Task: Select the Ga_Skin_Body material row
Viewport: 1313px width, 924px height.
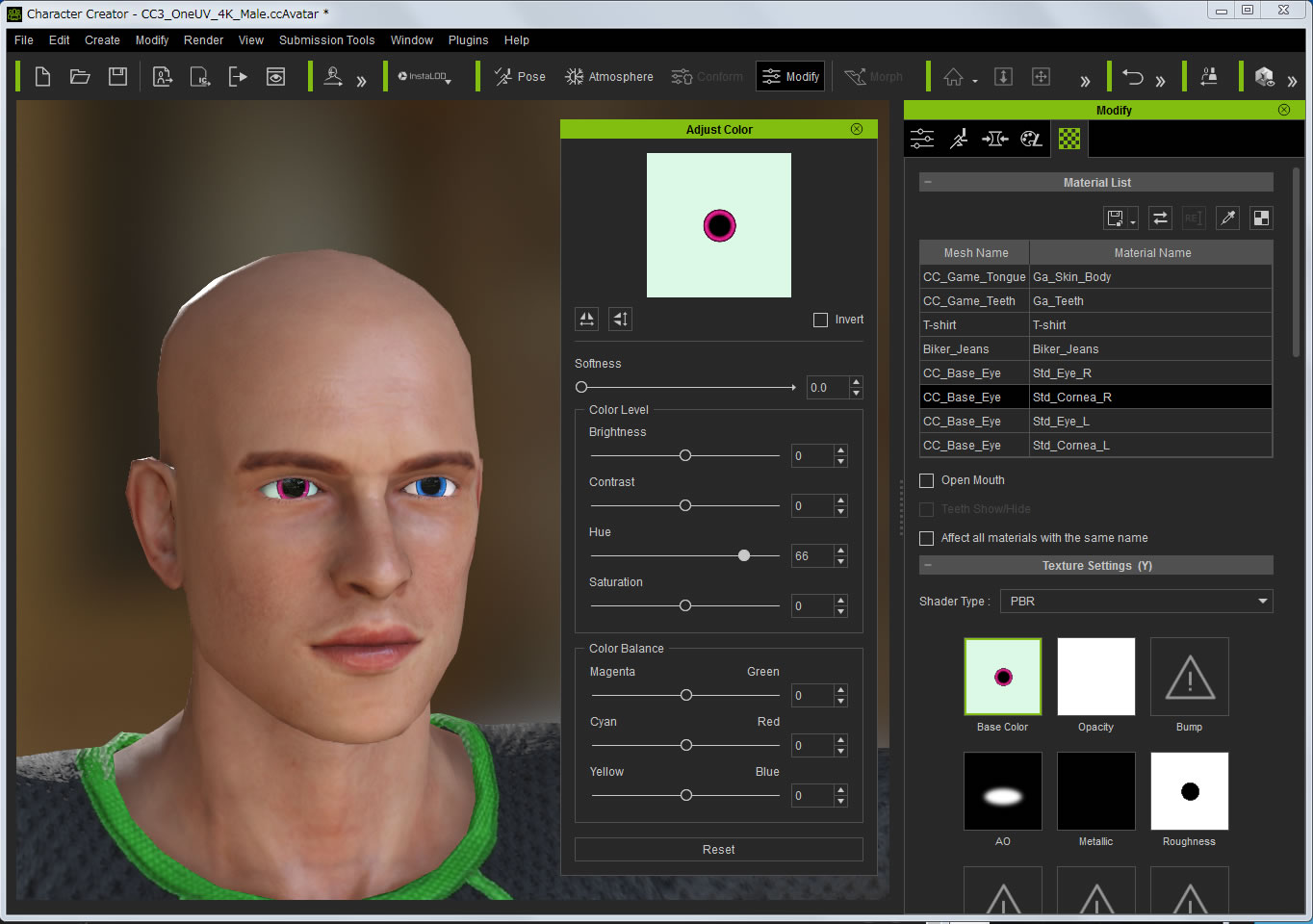Action: point(1095,277)
